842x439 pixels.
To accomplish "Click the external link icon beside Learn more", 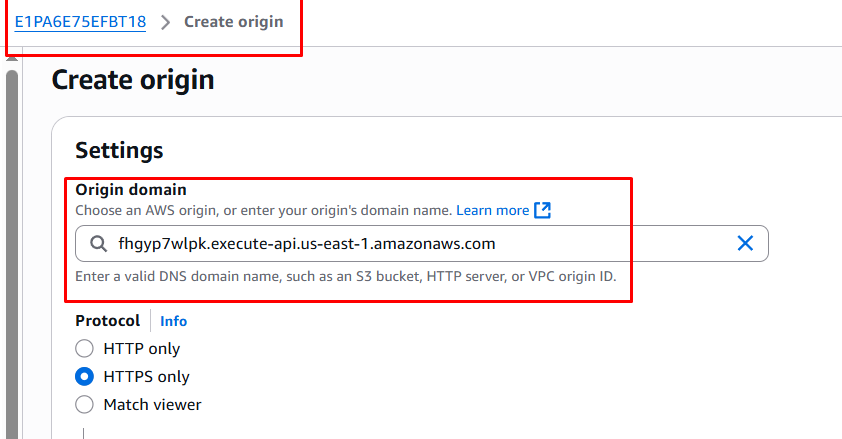I will point(542,210).
